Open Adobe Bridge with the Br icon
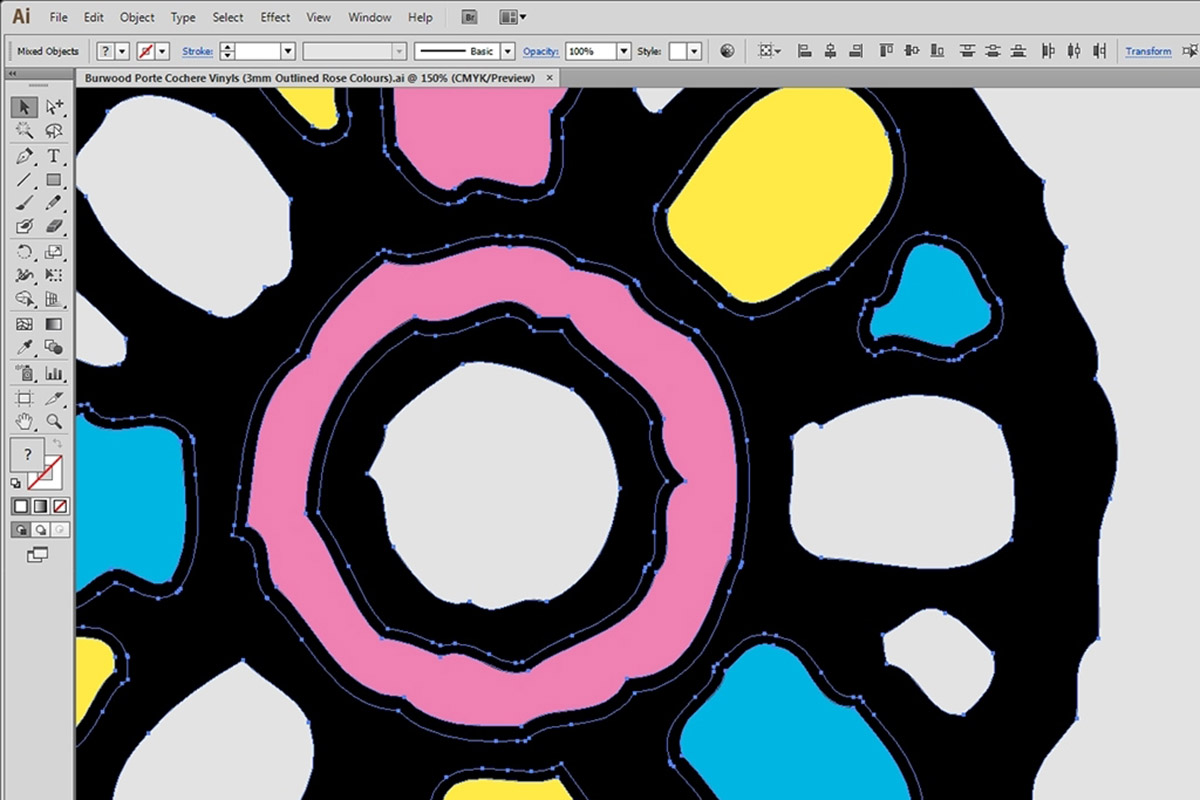The image size is (1200, 800). click(x=470, y=17)
